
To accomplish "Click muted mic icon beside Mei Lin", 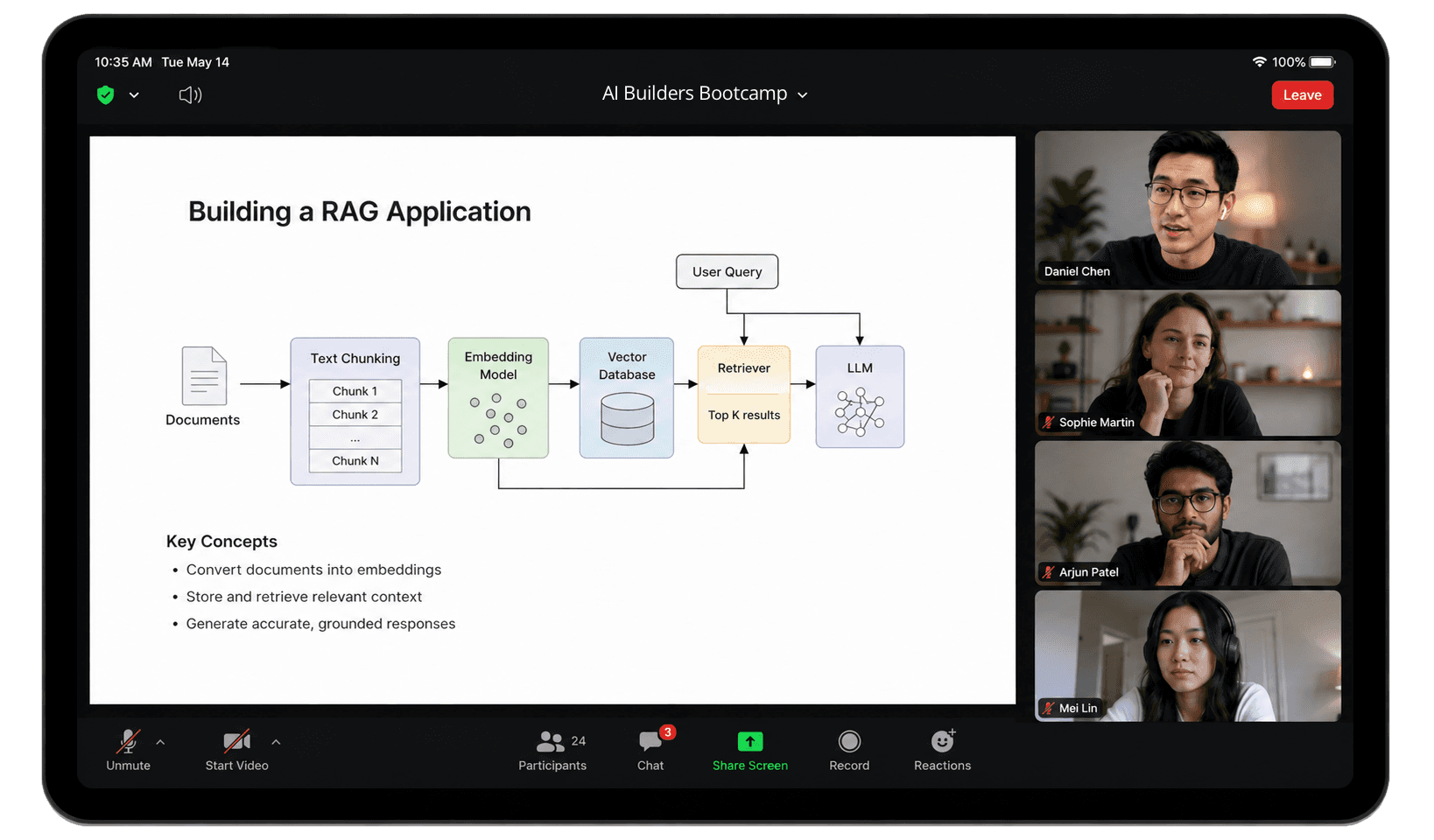I will (x=1049, y=708).
